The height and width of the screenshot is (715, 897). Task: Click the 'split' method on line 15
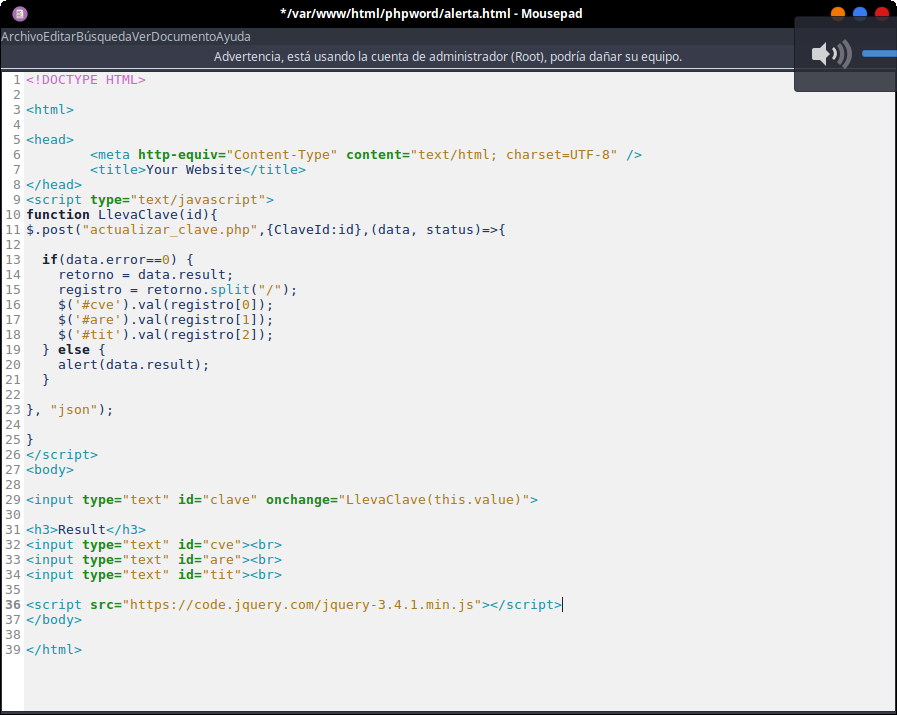pyautogui.click(x=230, y=289)
